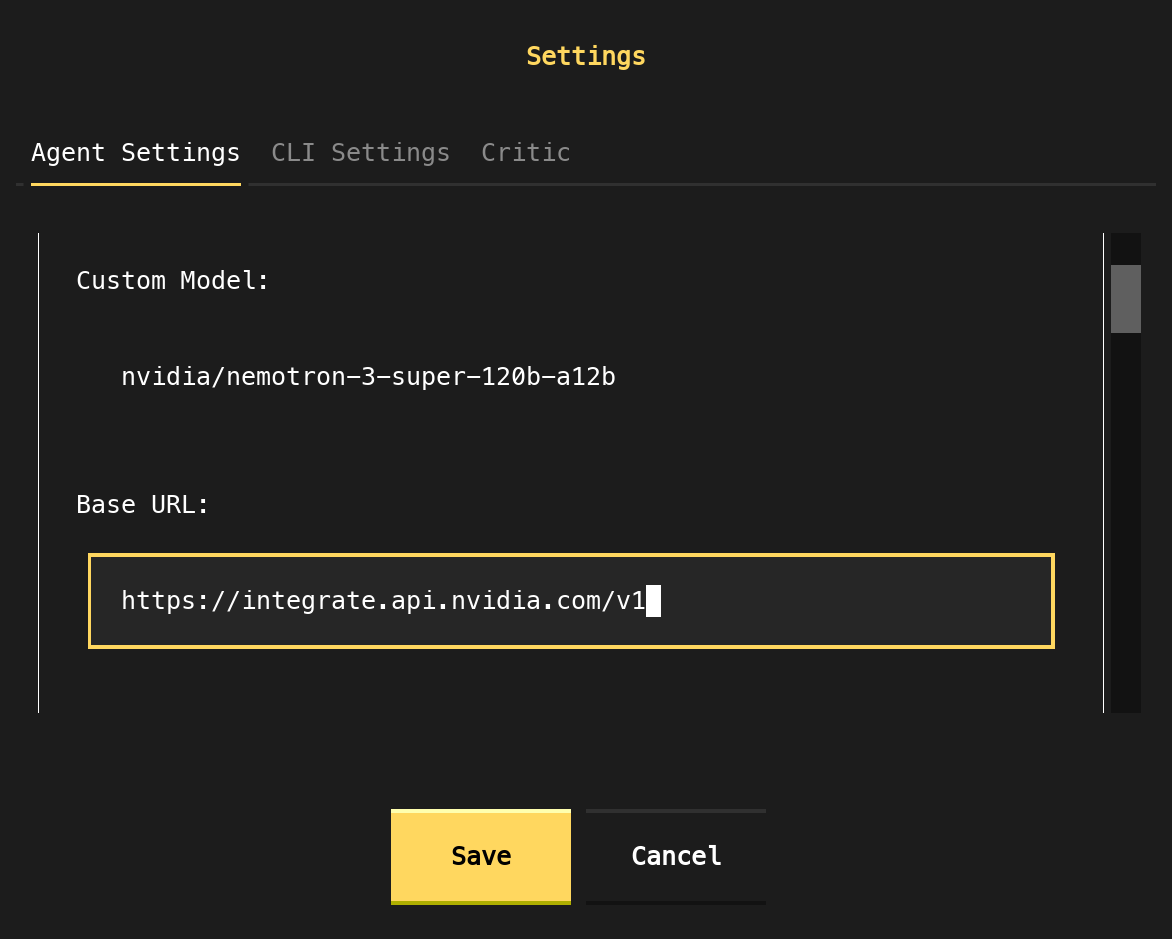Viewport: 1172px width, 939px height.
Task: Focus the Custom Model value nvidia/nemotron-3-super-120b-a12b
Action: point(368,377)
